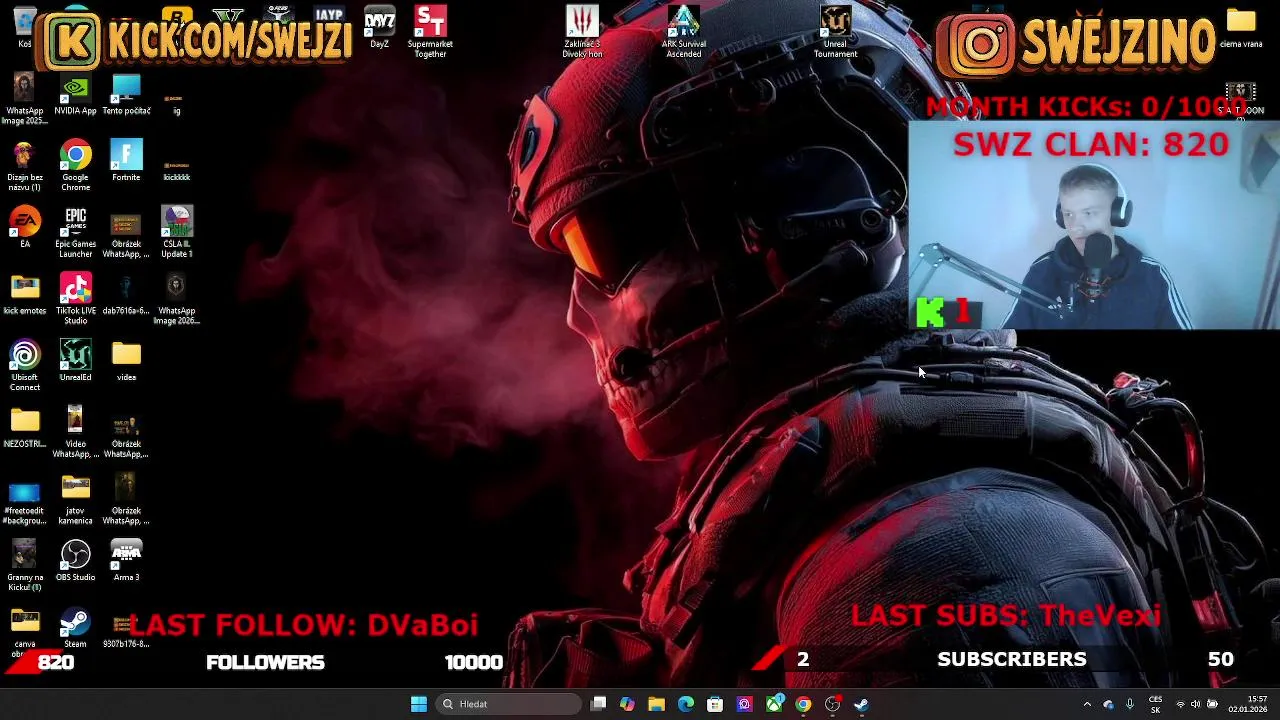Open the Epic Games Launcher shortcut

pos(75,232)
